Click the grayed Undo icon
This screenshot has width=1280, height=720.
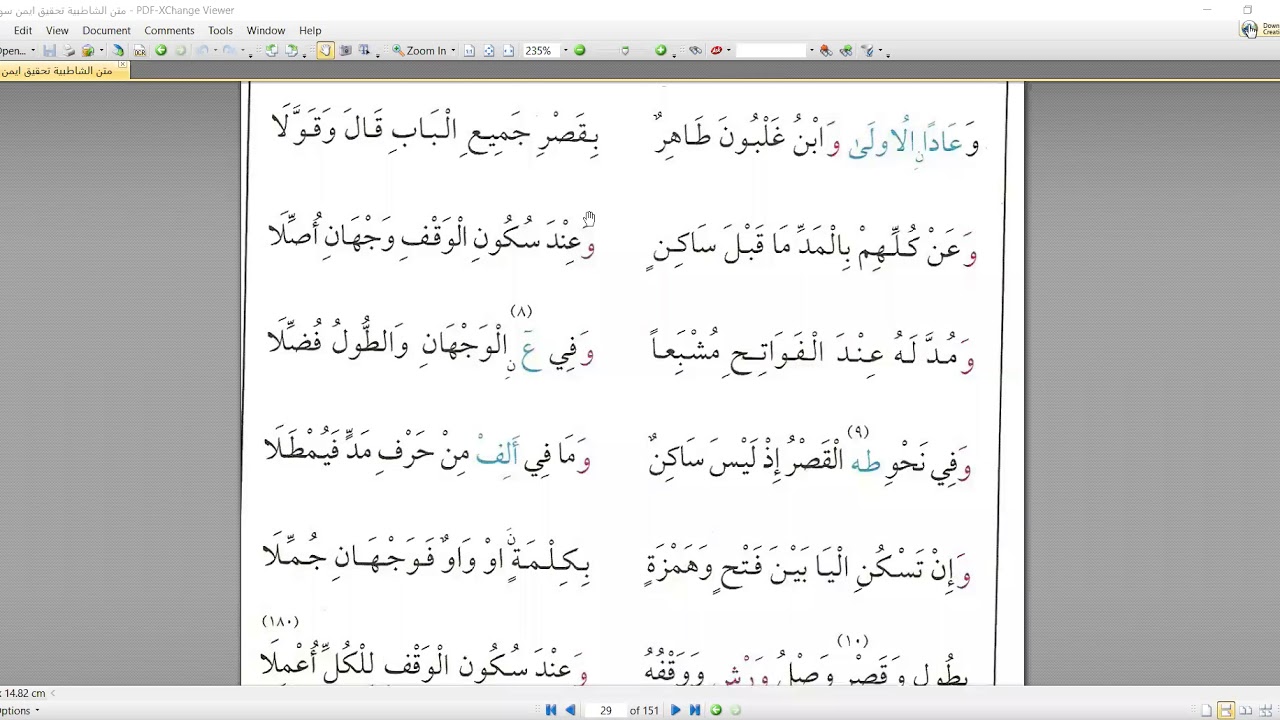203,50
